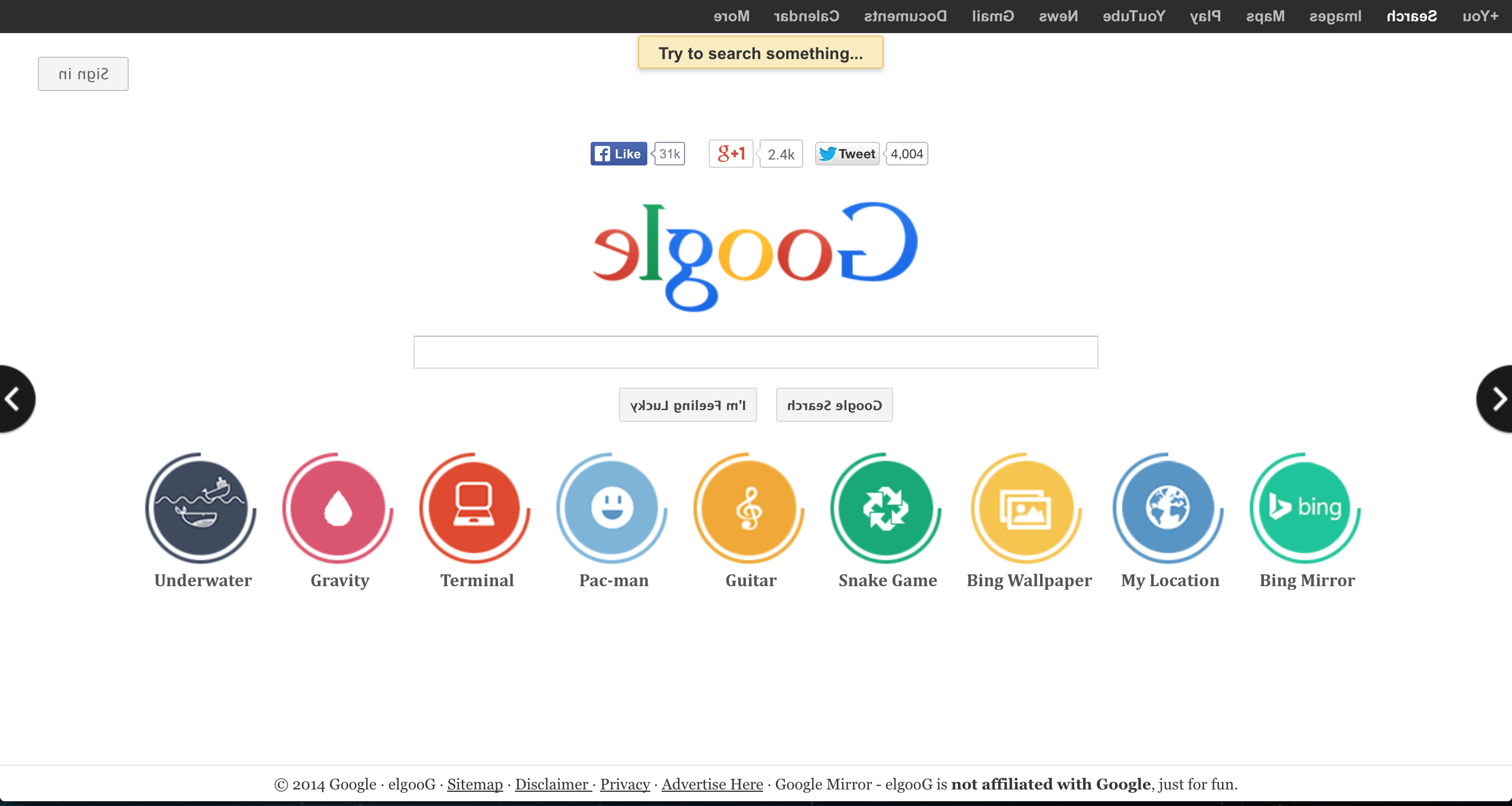The height and width of the screenshot is (806, 1512).
Task: Focus the central search input box
Action: click(x=755, y=352)
